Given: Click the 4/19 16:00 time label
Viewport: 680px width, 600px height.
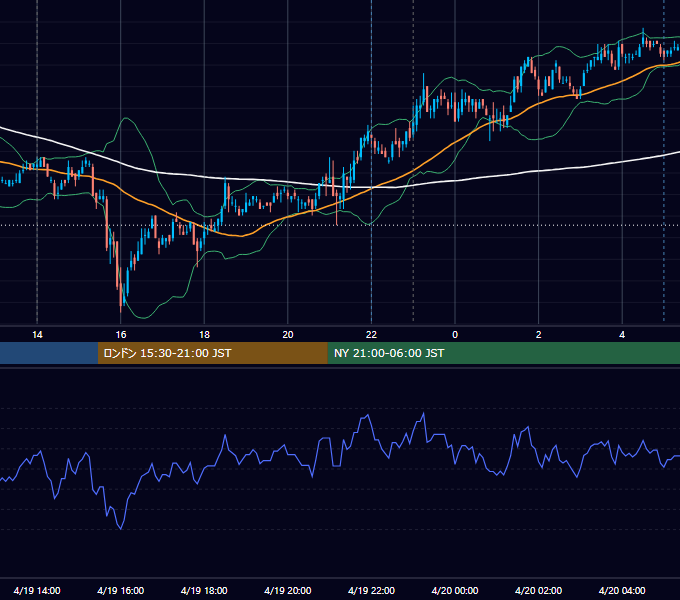Looking at the screenshot, I should (121, 590).
